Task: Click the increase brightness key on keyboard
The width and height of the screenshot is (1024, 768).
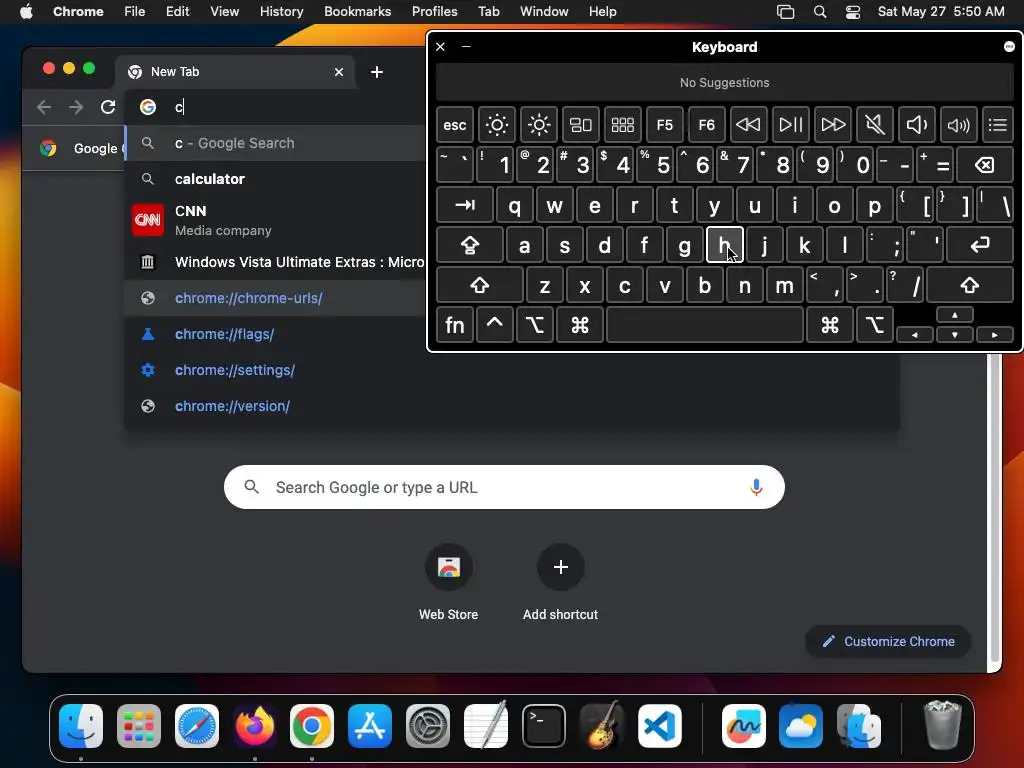Action: pos(539,125)
